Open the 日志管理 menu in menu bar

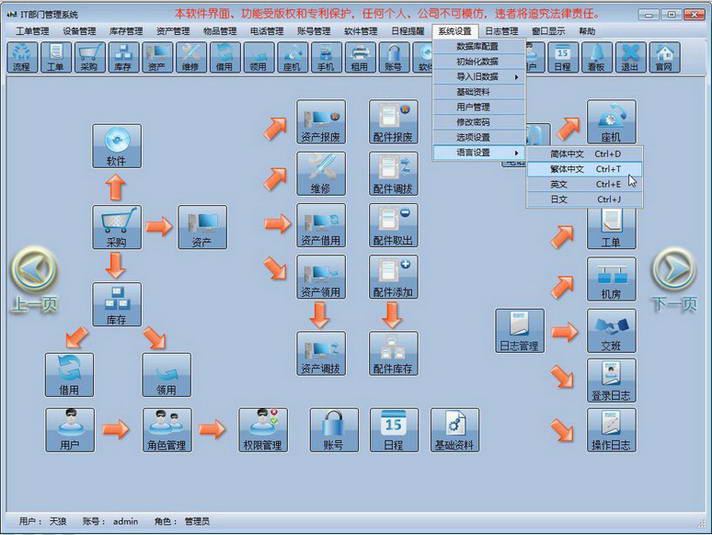[501, 31]
